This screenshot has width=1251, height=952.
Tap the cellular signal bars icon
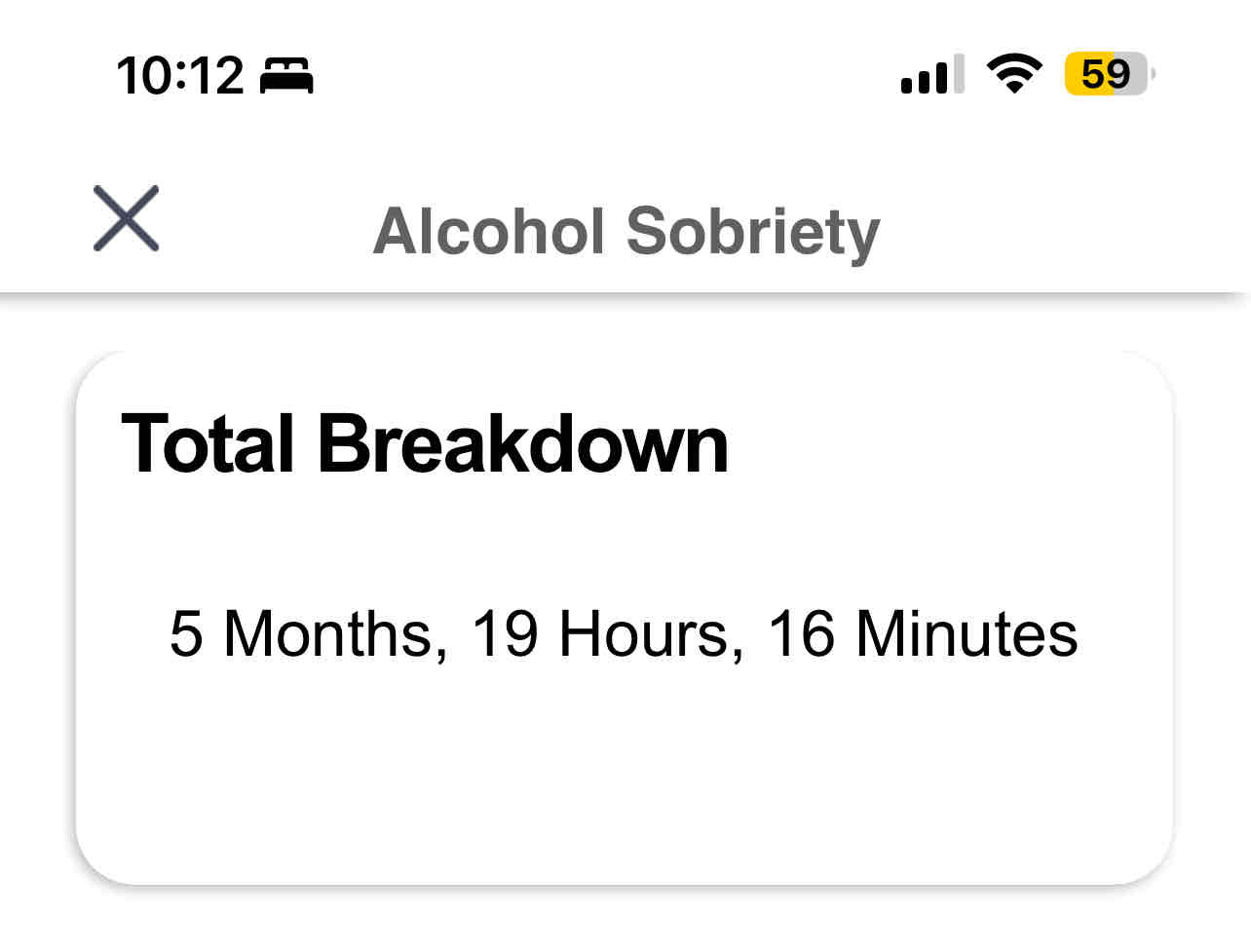931,75
